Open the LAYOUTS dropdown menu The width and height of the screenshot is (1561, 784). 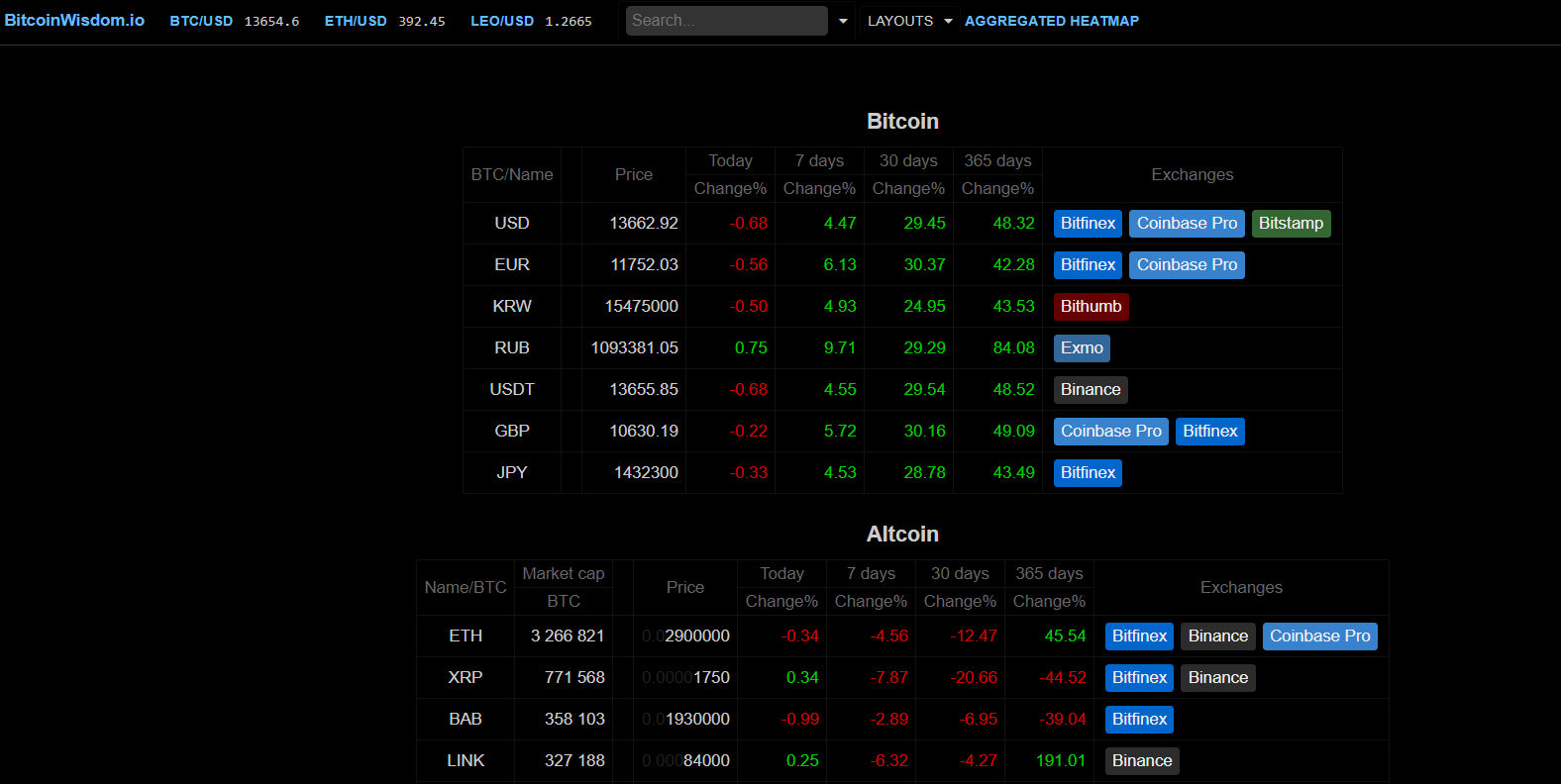(x=909, y=21)
